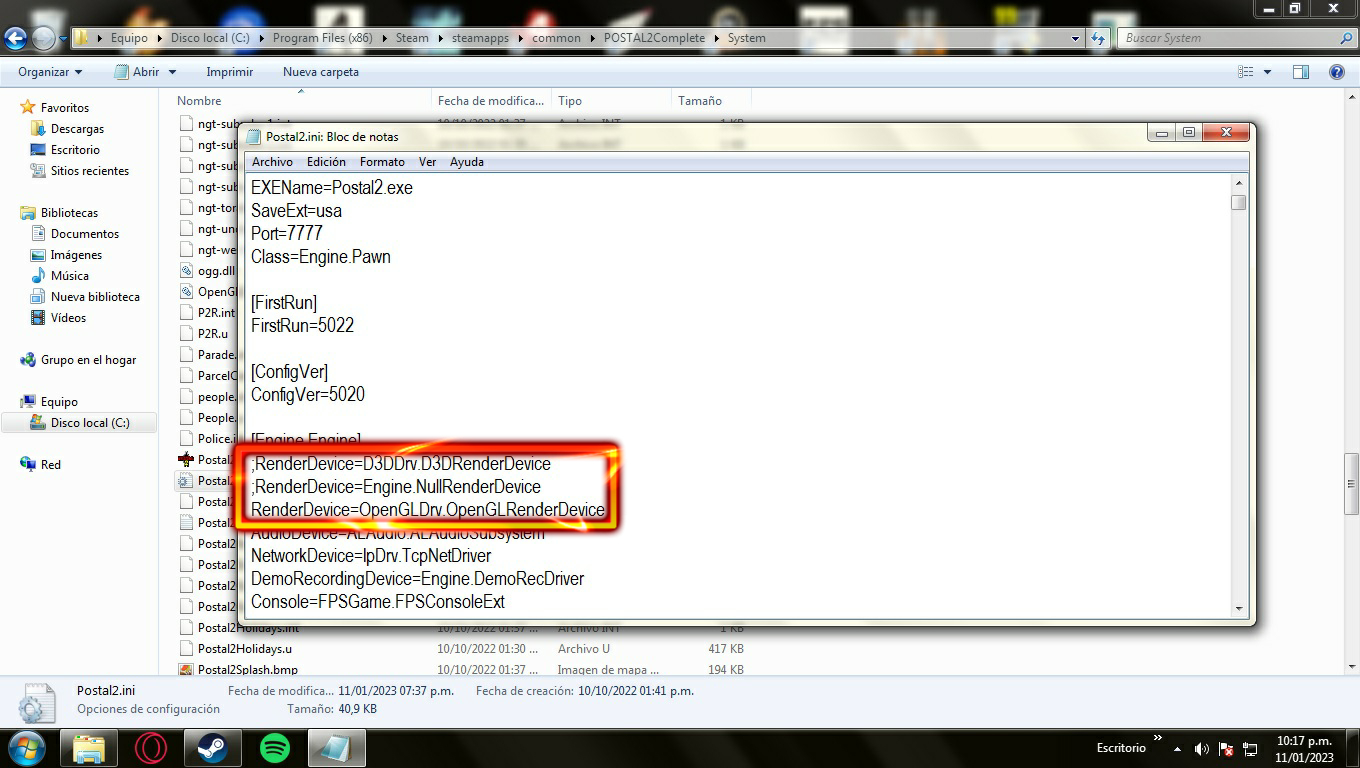Screen dimensions: 1360x768
Task: Click Notepad's scrollbar down arrow
Action: click(x=1239, y=608)
